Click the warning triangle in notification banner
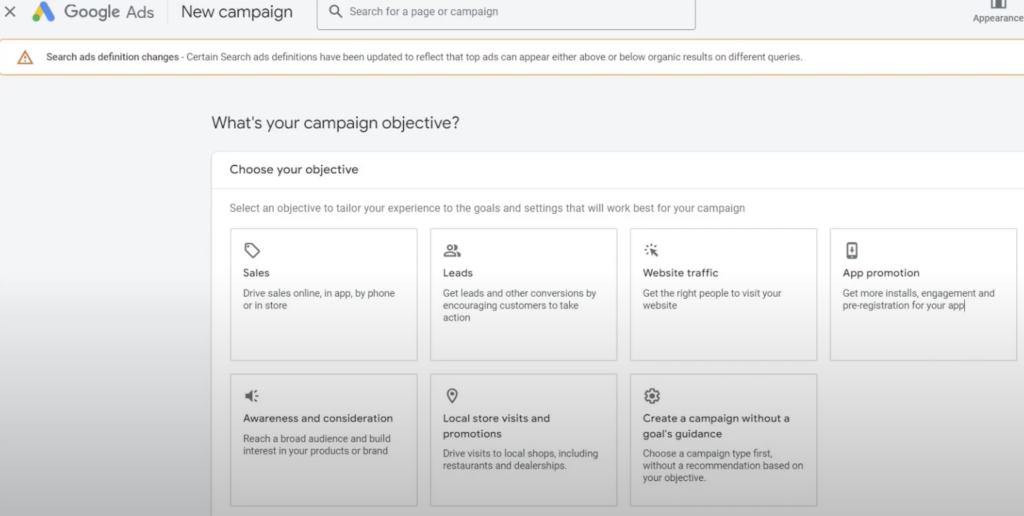Image resolution: width=1024 pixels, height=516 pixels. pos(25,58)
